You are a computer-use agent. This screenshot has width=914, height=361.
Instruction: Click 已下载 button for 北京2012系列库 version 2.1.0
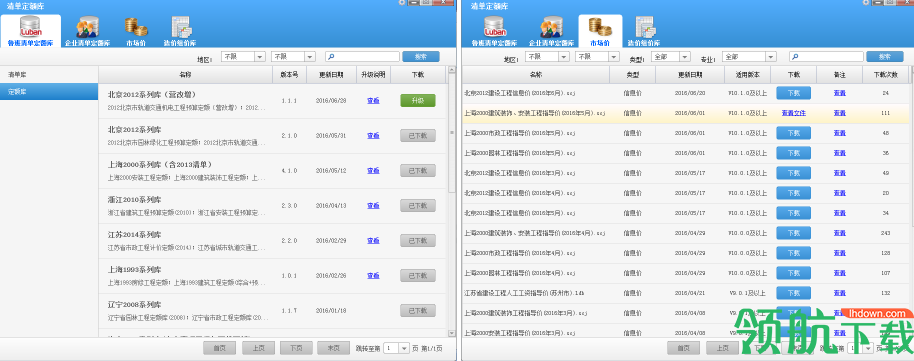(418, 135)
